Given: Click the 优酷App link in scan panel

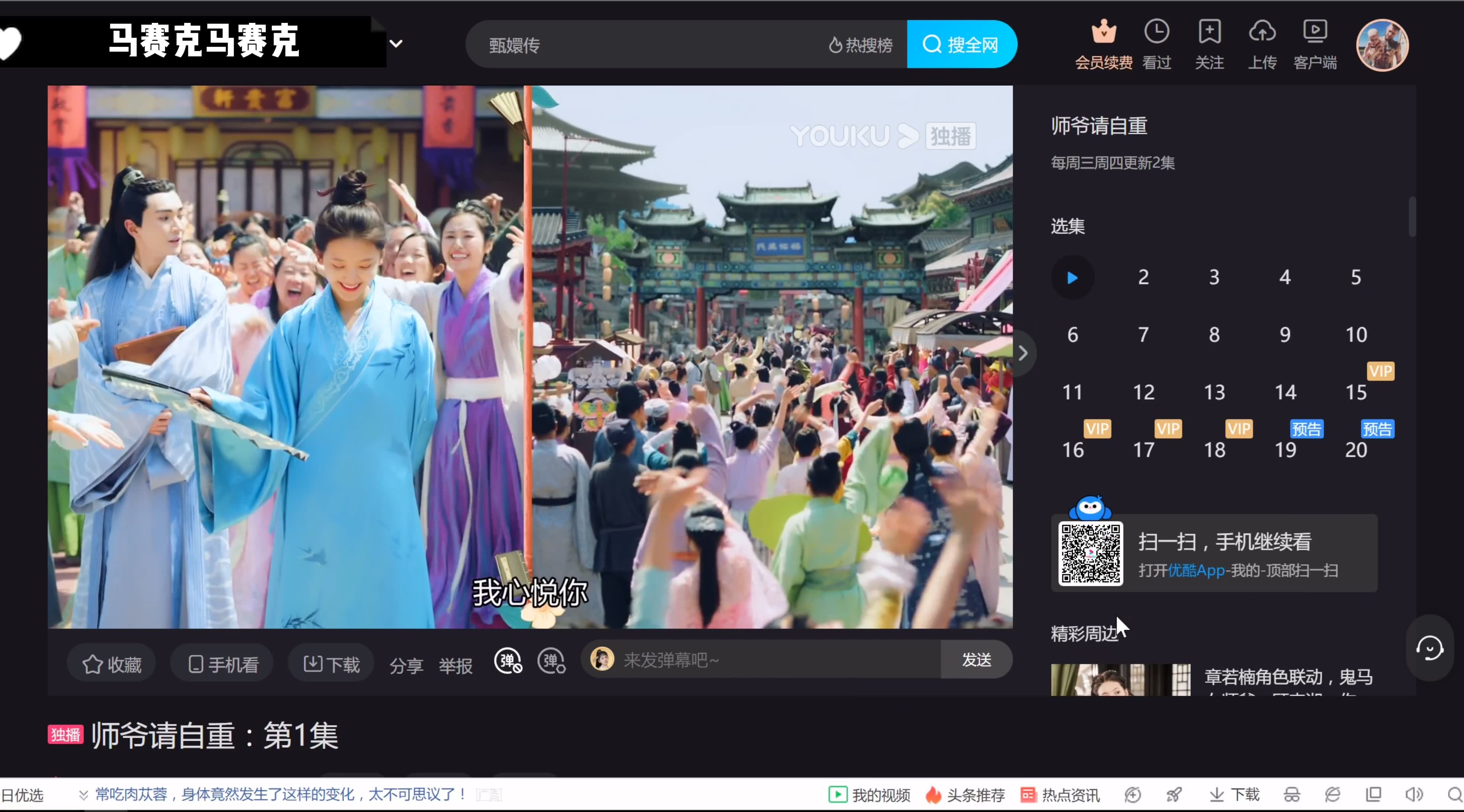Looking at the screenshot, I should click(1196, 570).
